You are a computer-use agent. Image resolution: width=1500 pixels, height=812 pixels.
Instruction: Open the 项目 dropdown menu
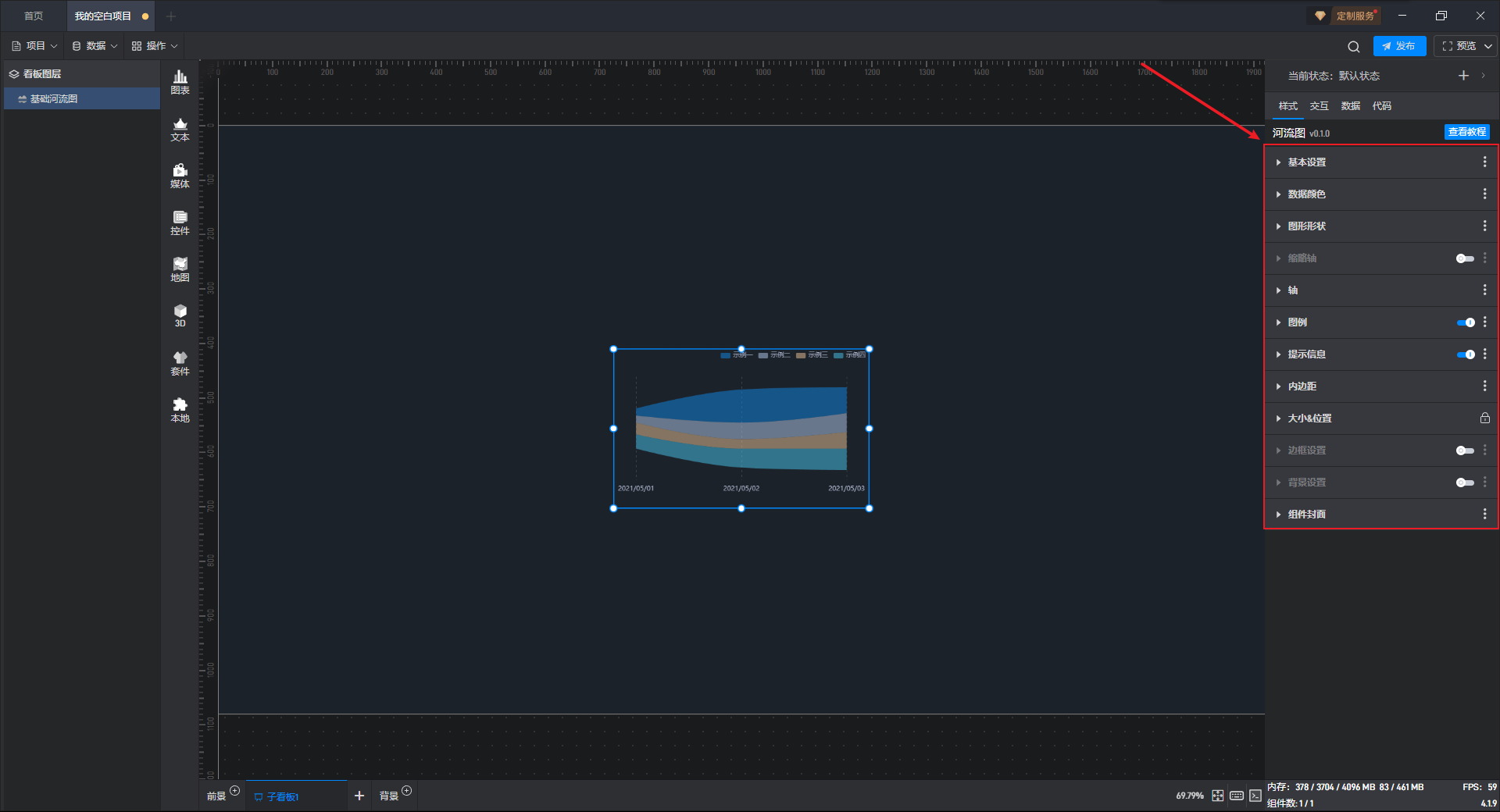pyautogui.click(x=35, y=46)
